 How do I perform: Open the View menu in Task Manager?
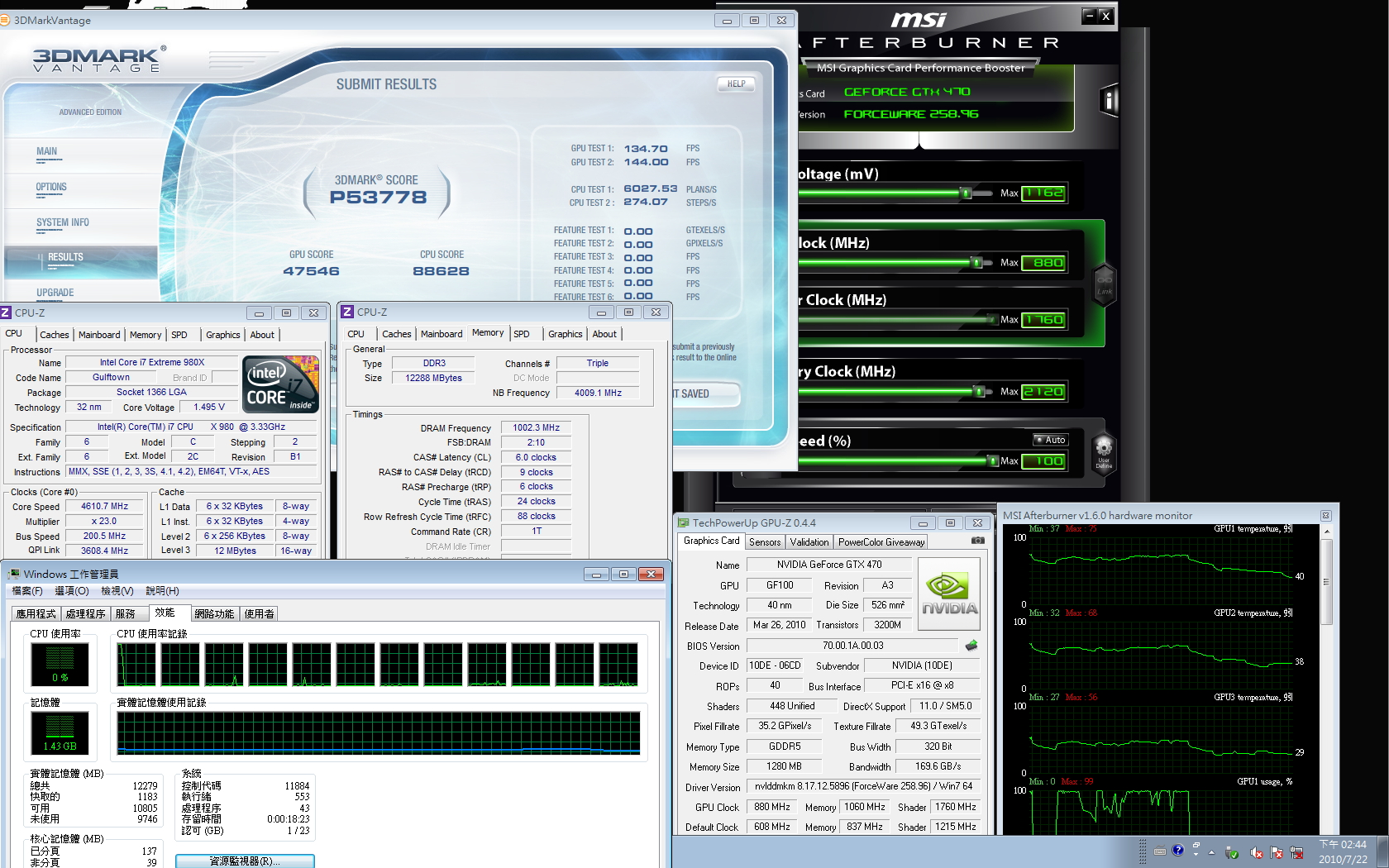tap(117, 591)
